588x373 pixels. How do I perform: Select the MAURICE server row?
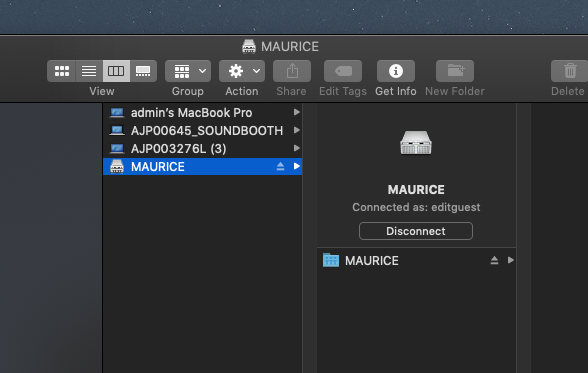(x=202, y=166)
